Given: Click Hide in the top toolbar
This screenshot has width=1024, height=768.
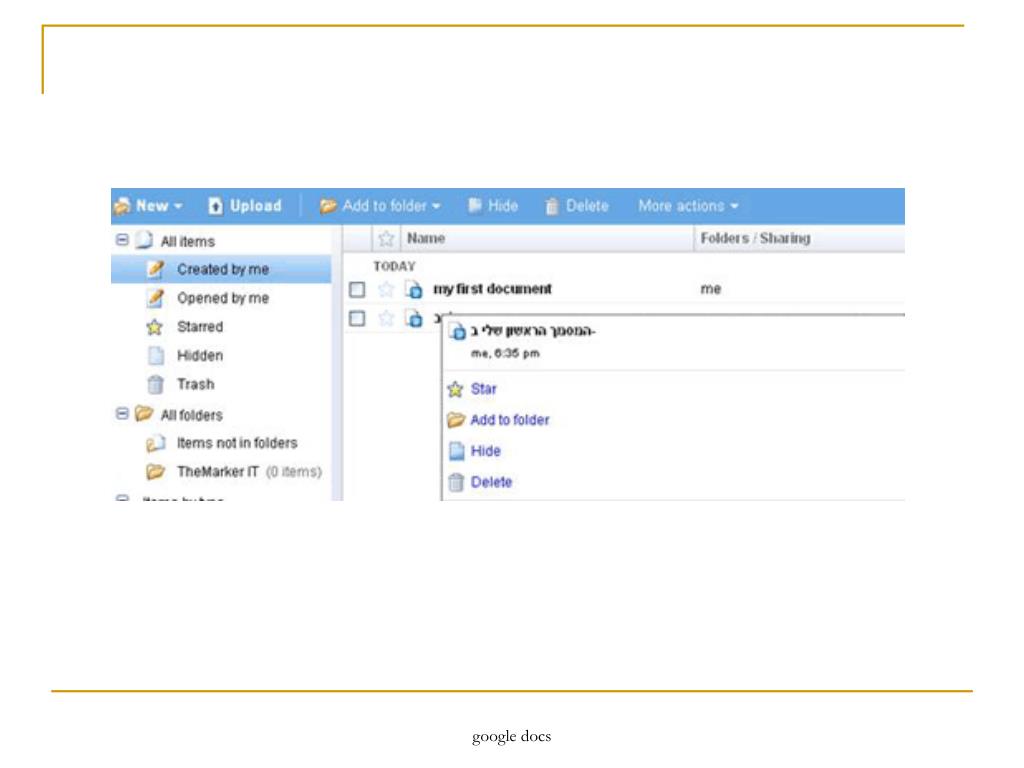Looking at the screenshot, I should point(493,206).
